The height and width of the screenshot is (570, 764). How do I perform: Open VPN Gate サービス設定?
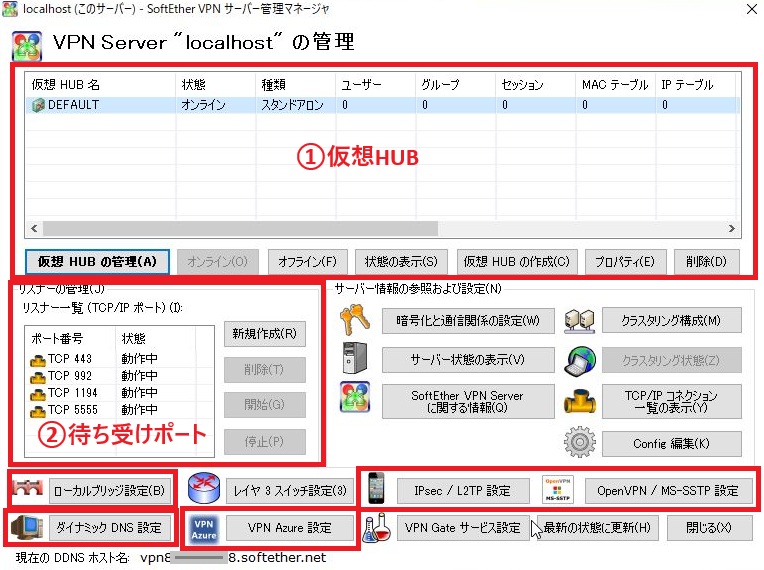463,528
